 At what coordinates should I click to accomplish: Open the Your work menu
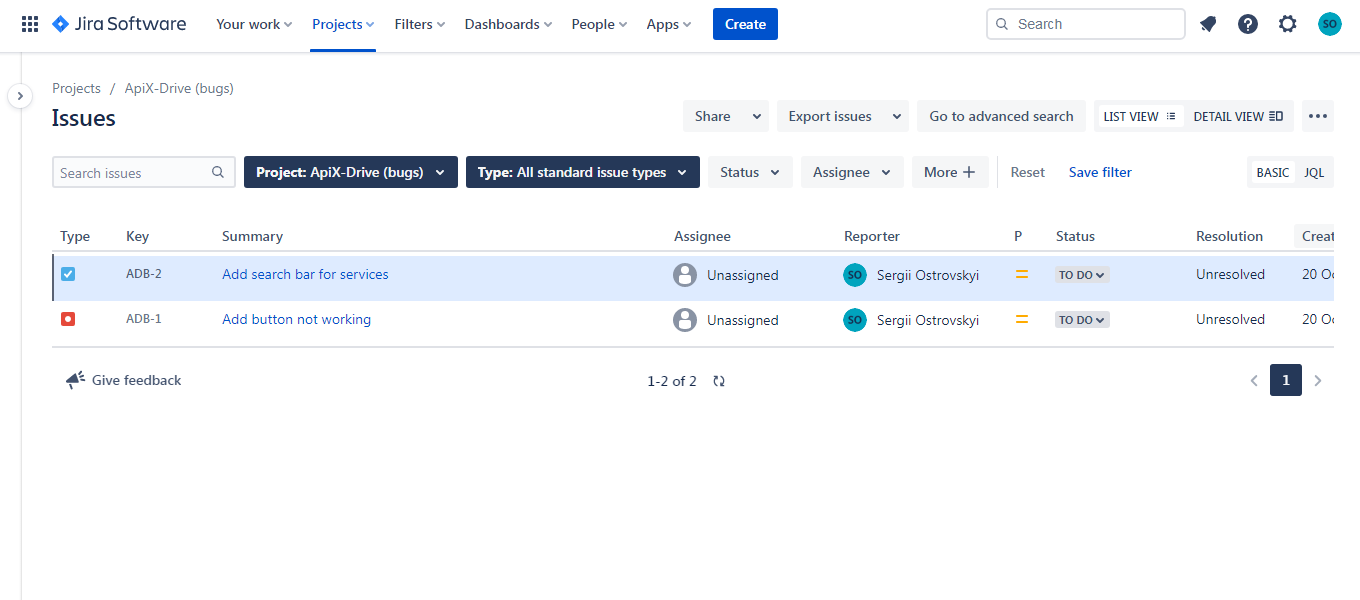coord(254,24)
